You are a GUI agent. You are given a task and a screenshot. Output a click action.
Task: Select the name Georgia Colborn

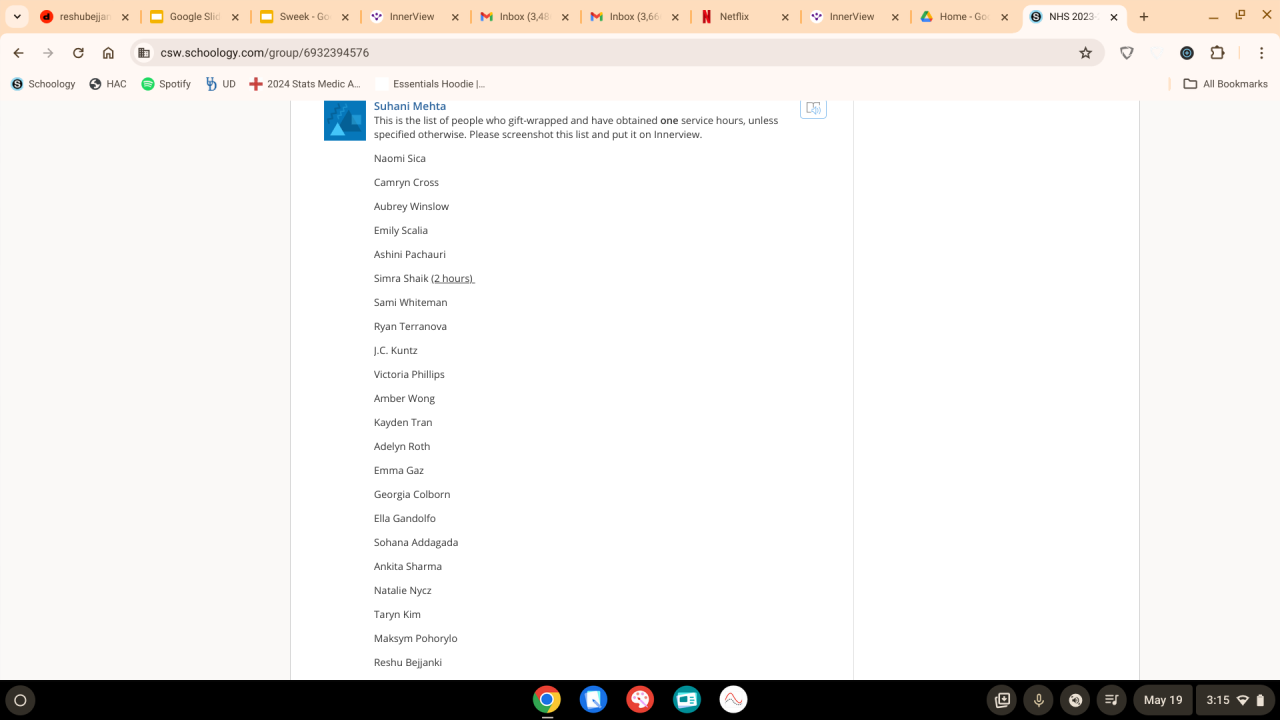[412, 494]
